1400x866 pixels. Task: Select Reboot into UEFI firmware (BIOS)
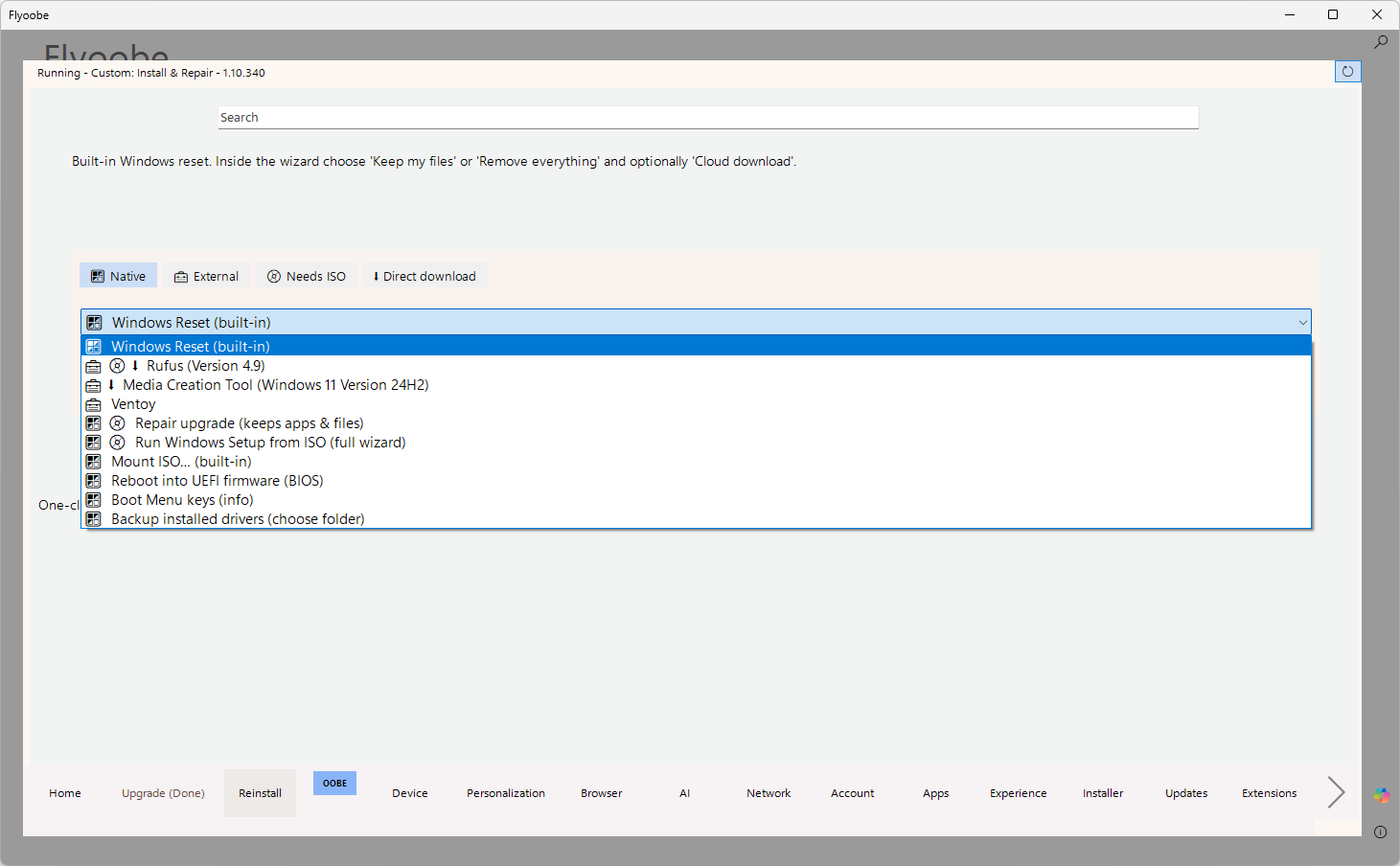pos(697,481)
